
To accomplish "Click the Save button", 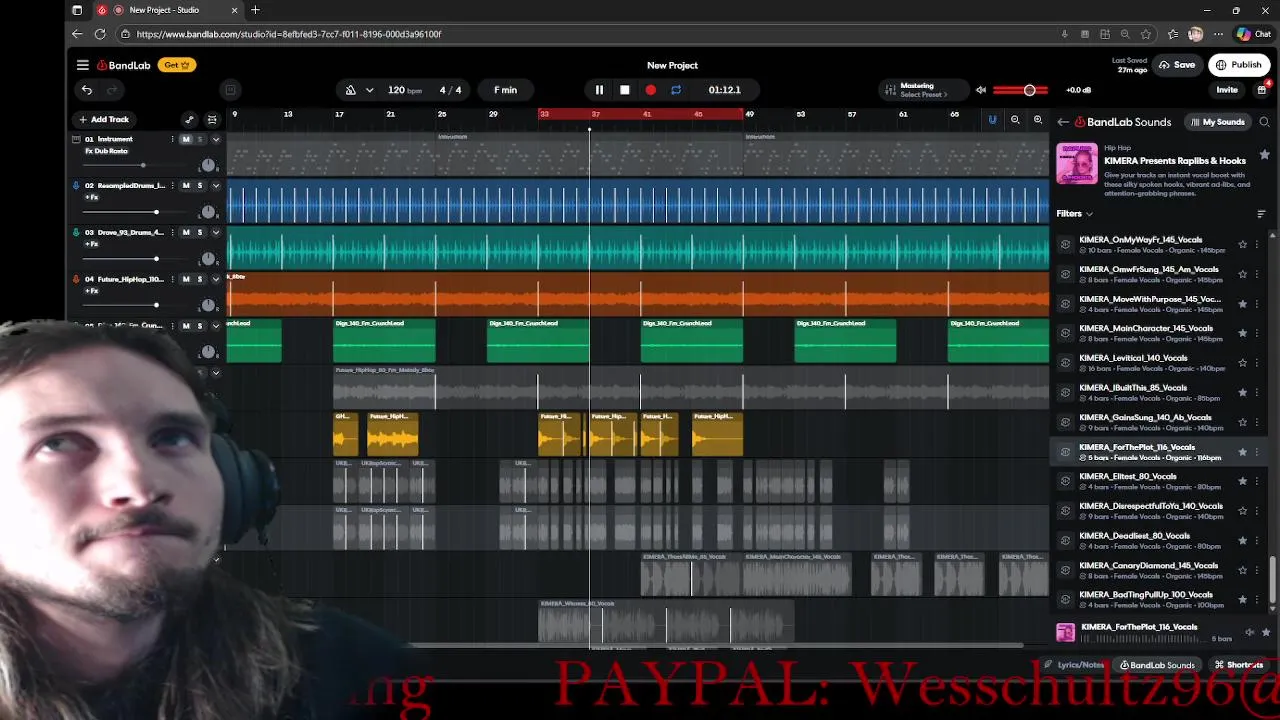I will click(x=1177, y=65).
